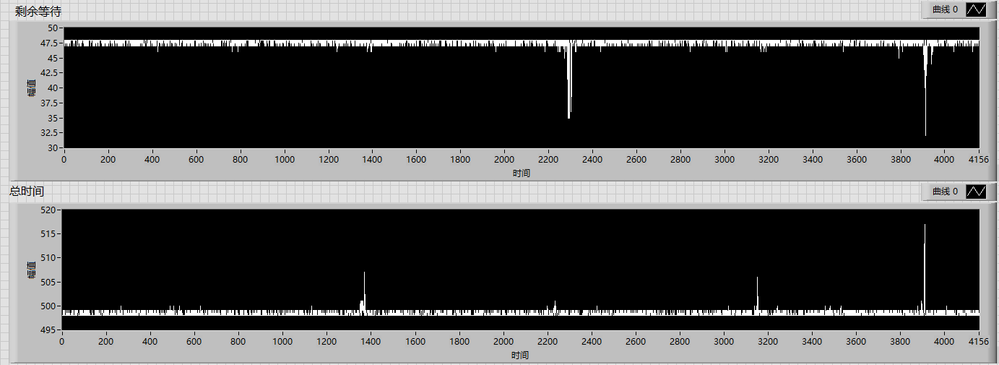Click the minimum value 495 on bottom y-axis
This screenshot has height=365, width=999.
pyautogui.click(x=50, y=329)
